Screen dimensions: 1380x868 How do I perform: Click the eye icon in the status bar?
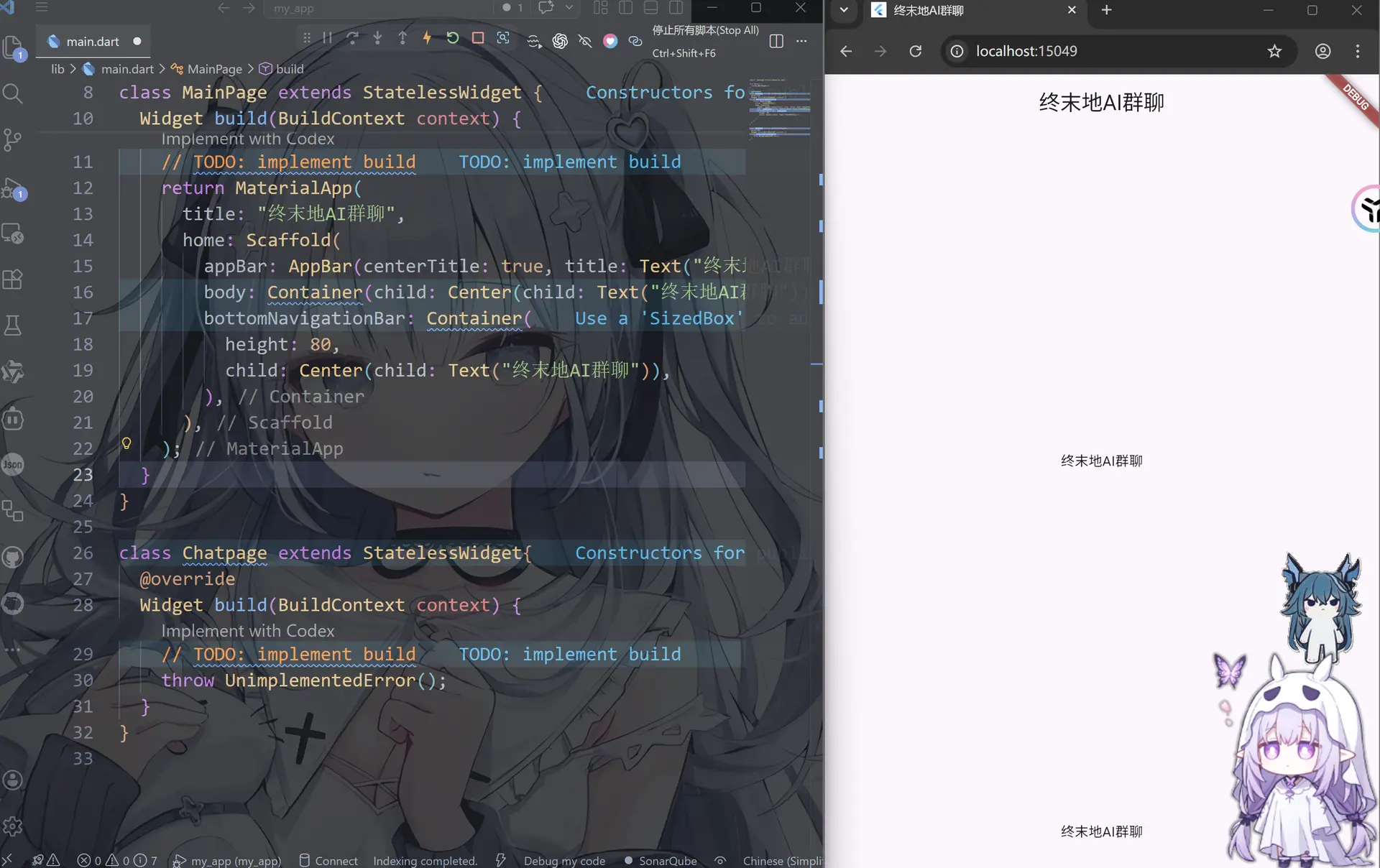(720, 860)
